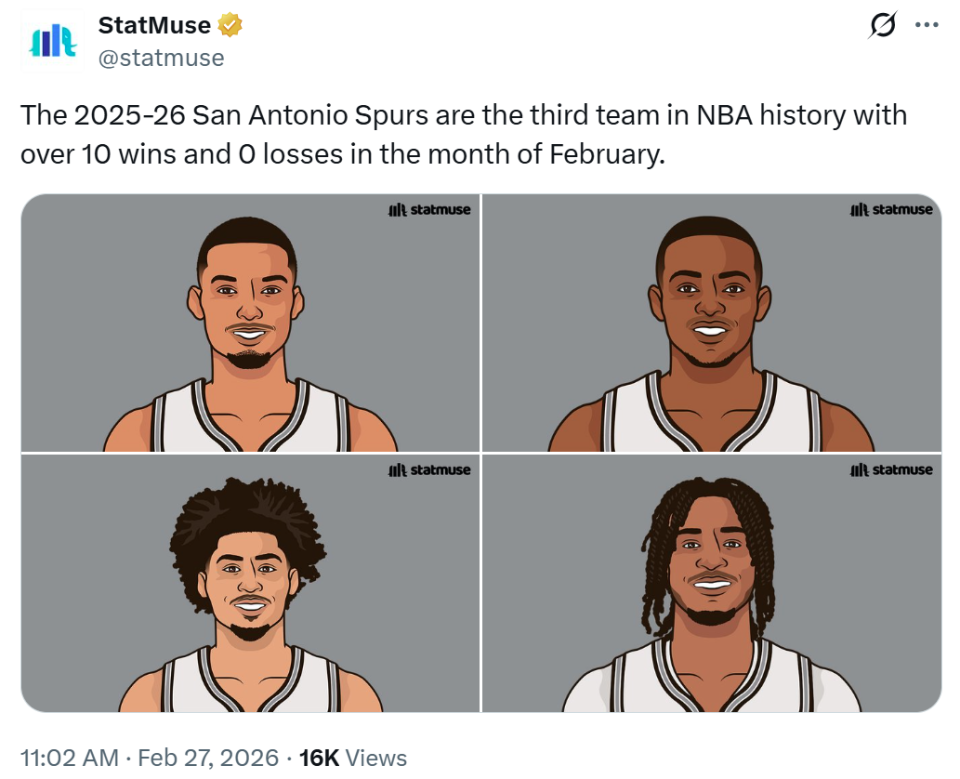Click statmuse watermark in top-left image
This screenshot has height=779, width=960.
click(x=429, y=210)
